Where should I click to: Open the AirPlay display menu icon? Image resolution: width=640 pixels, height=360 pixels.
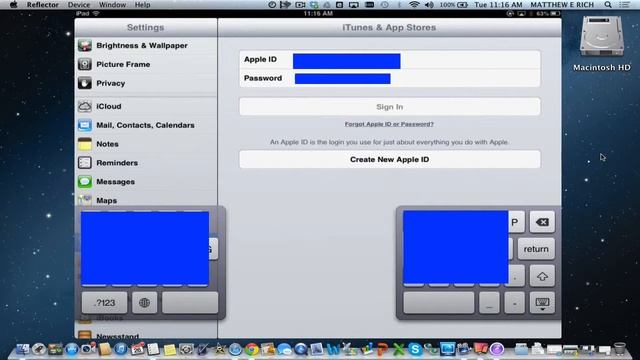pos(354,4)
